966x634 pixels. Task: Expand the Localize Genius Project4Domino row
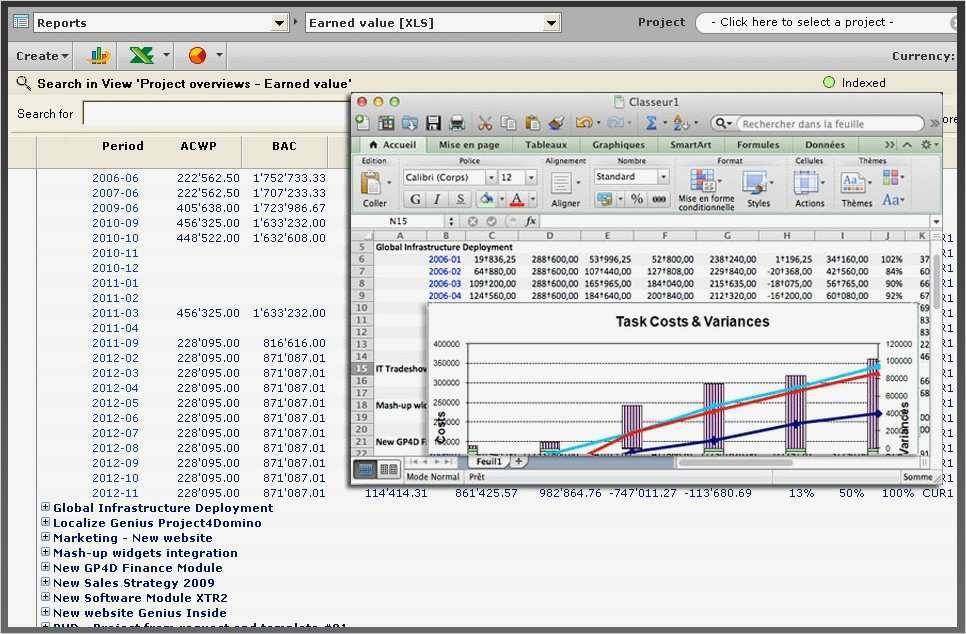(46, 522)
